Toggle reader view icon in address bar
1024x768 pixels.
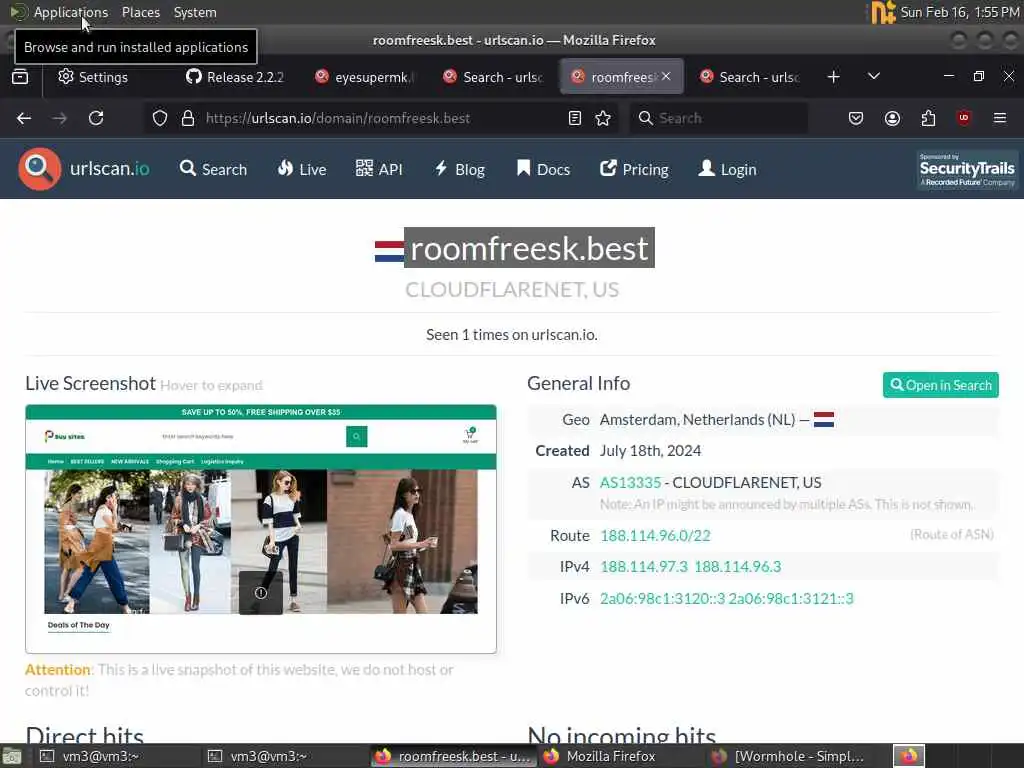[575, 118]
